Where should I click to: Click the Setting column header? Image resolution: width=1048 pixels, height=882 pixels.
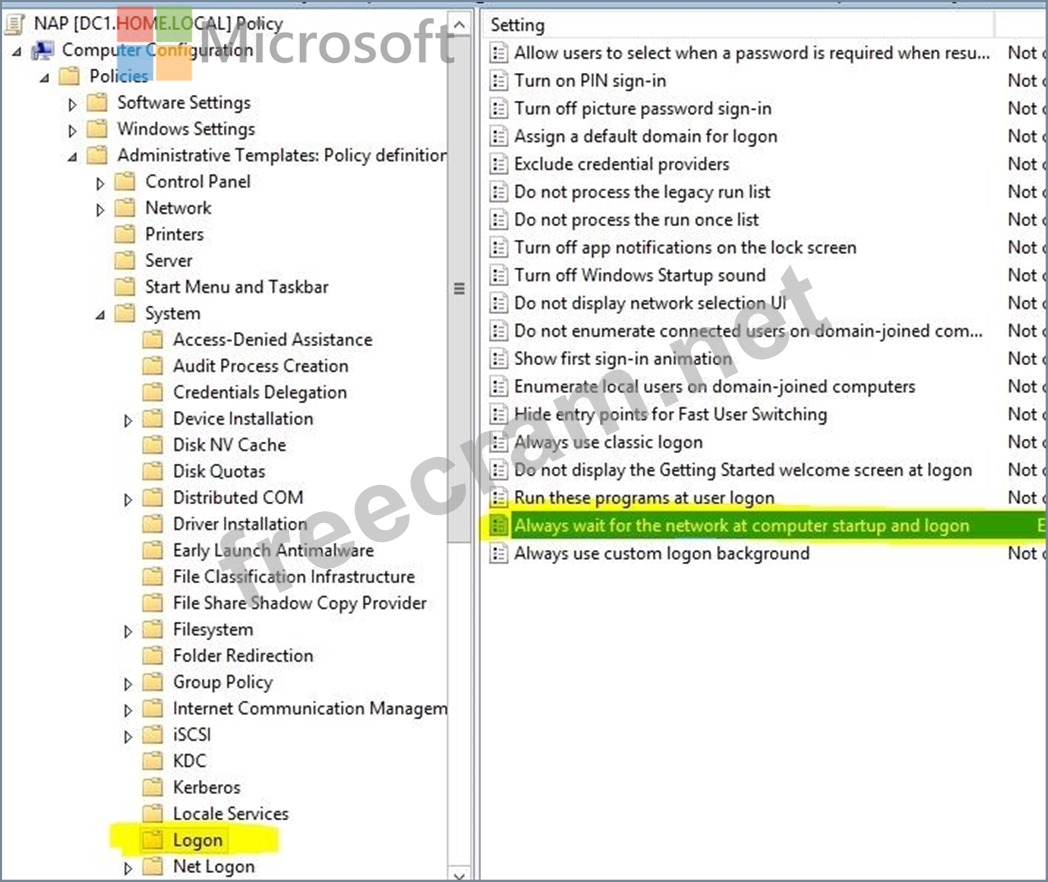click(737, 25)
